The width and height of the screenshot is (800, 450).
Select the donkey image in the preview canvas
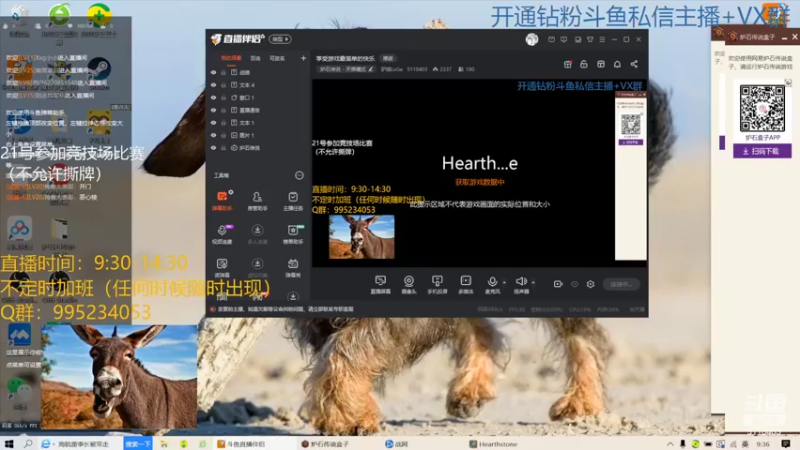click(x=362, y=237)
